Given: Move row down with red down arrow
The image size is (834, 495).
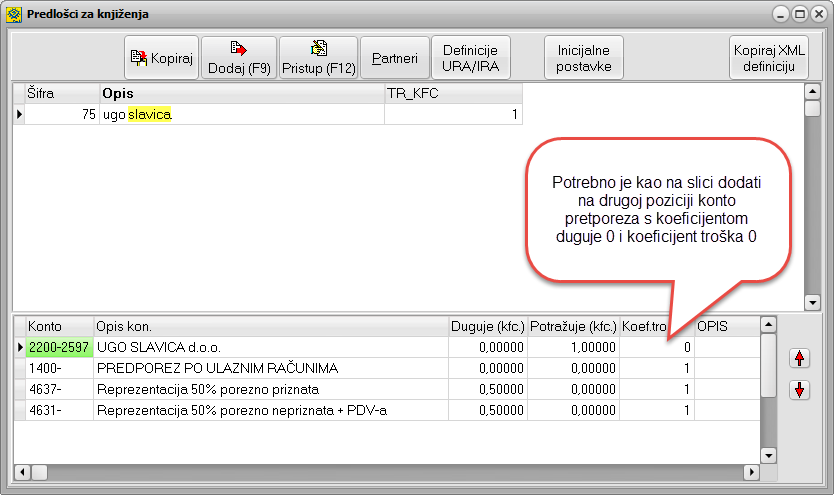Looking at the screenshot, I should point(799,390).
